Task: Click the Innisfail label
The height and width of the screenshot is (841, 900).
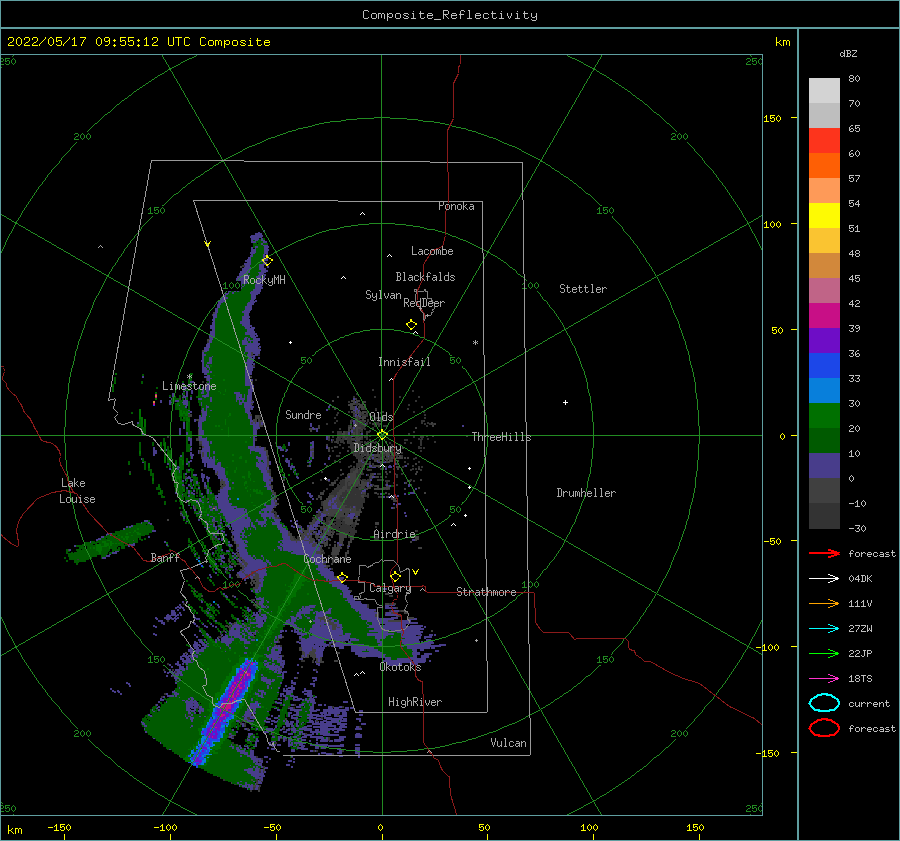Action: pos(404,362)
